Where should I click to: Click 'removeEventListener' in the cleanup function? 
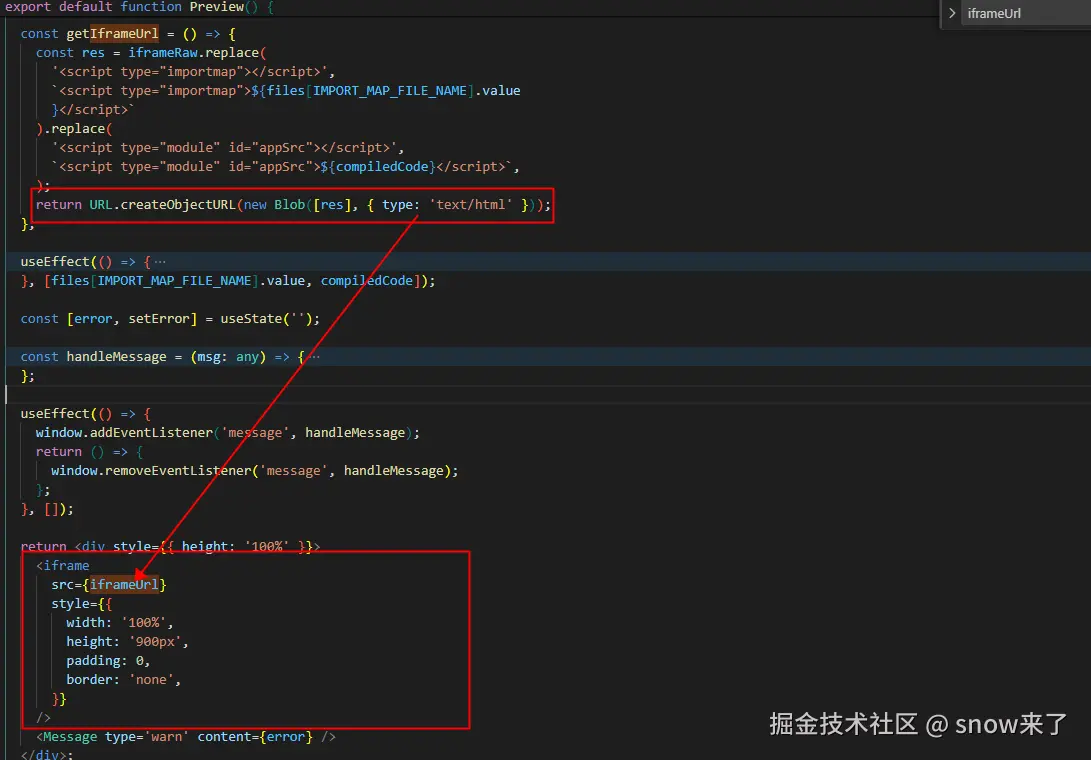tap(177, 471)
